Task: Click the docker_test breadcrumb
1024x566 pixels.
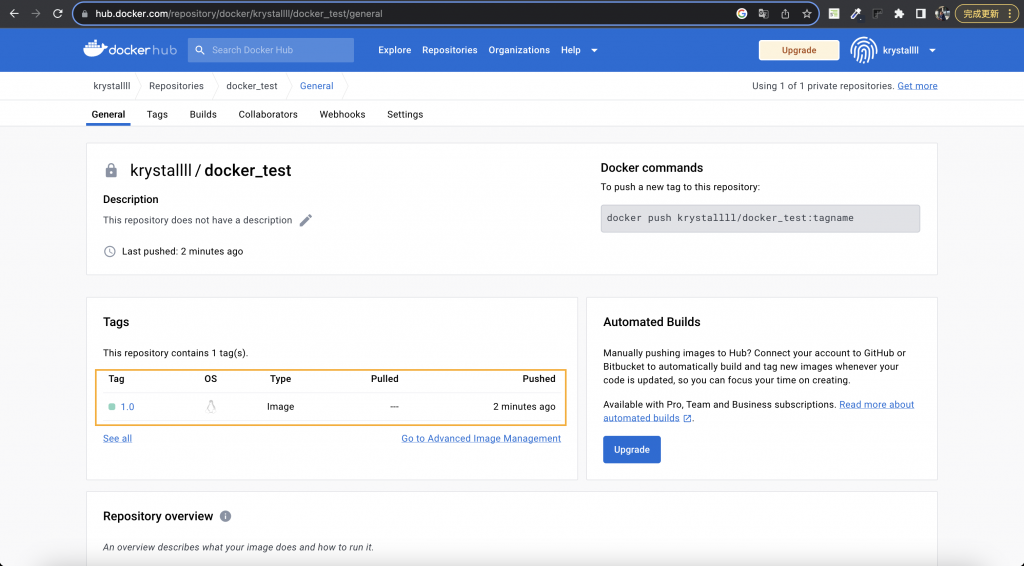Action: pos(251,86)
